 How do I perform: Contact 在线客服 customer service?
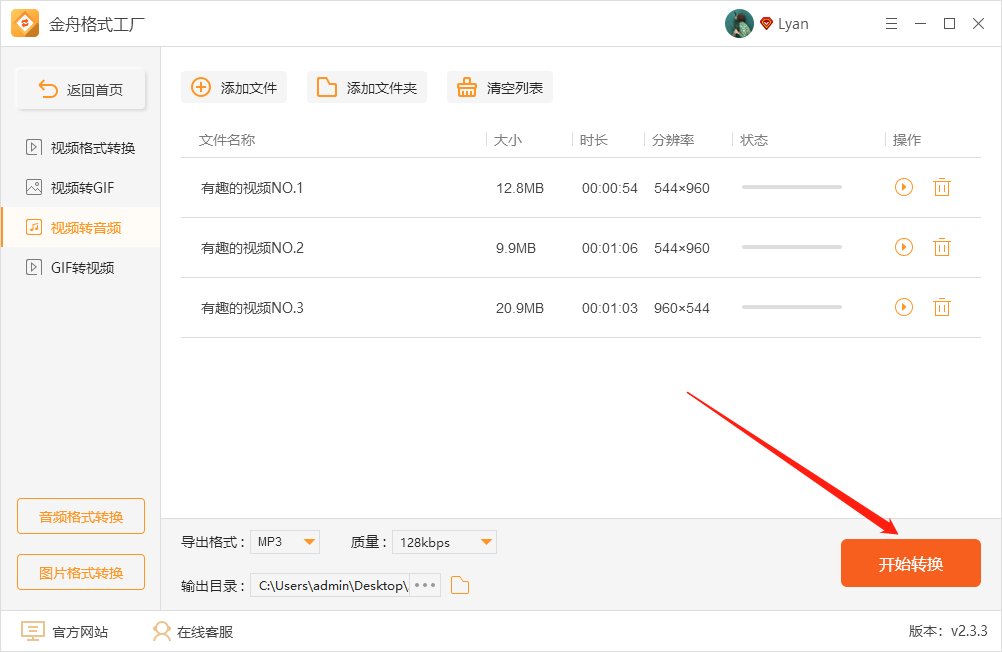click(x=160, y=631)
